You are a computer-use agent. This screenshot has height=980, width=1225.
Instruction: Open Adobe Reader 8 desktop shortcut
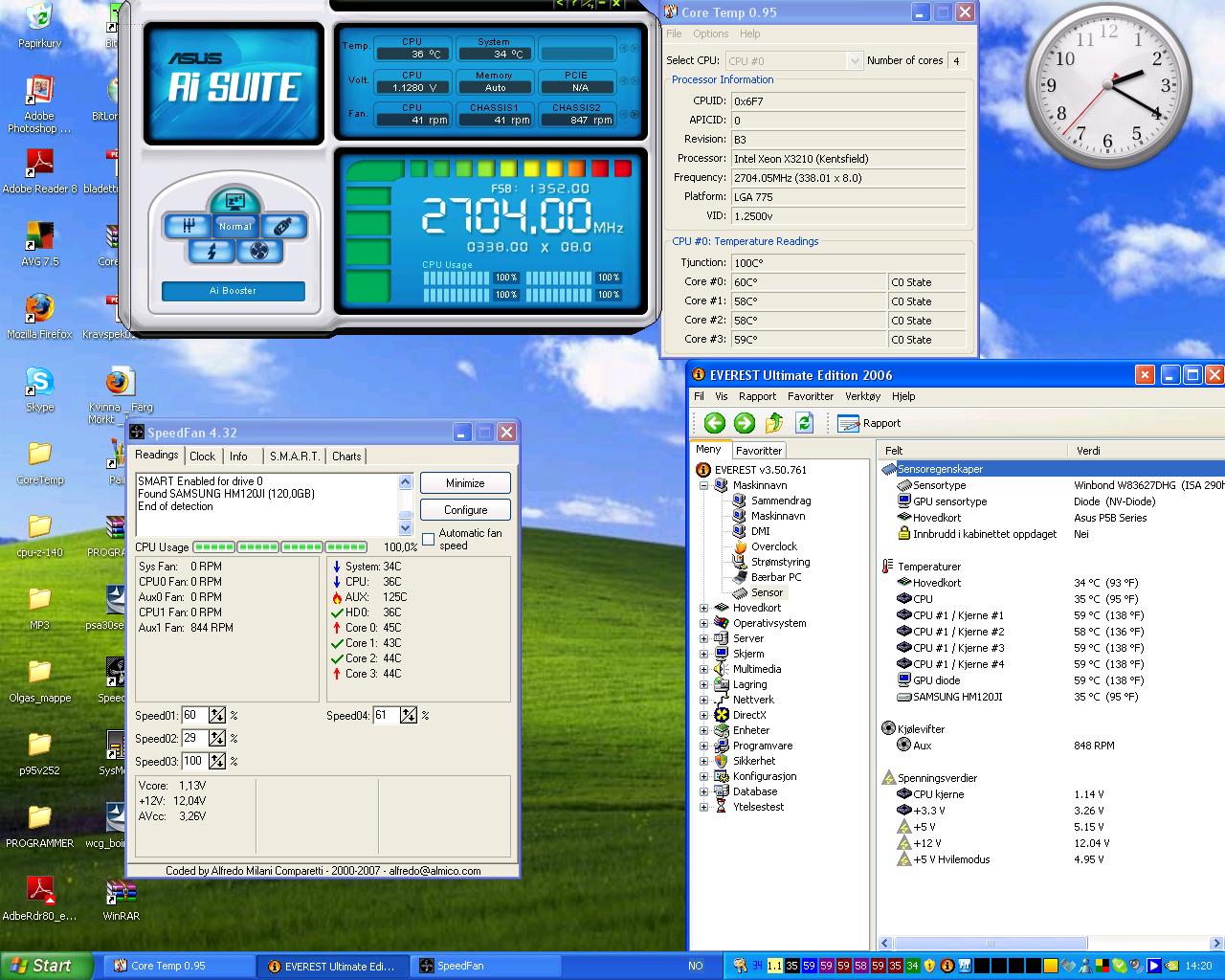coord(39,172)
